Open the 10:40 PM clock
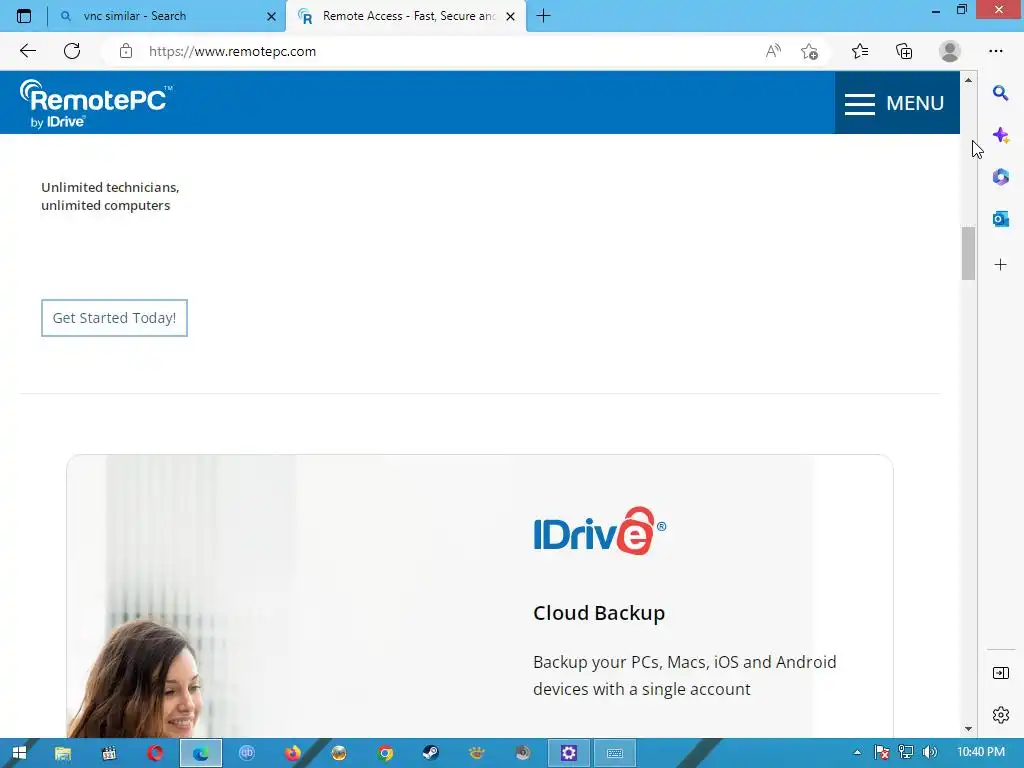This screenshot has height=768, width=1024. click(x=981, y=752)
